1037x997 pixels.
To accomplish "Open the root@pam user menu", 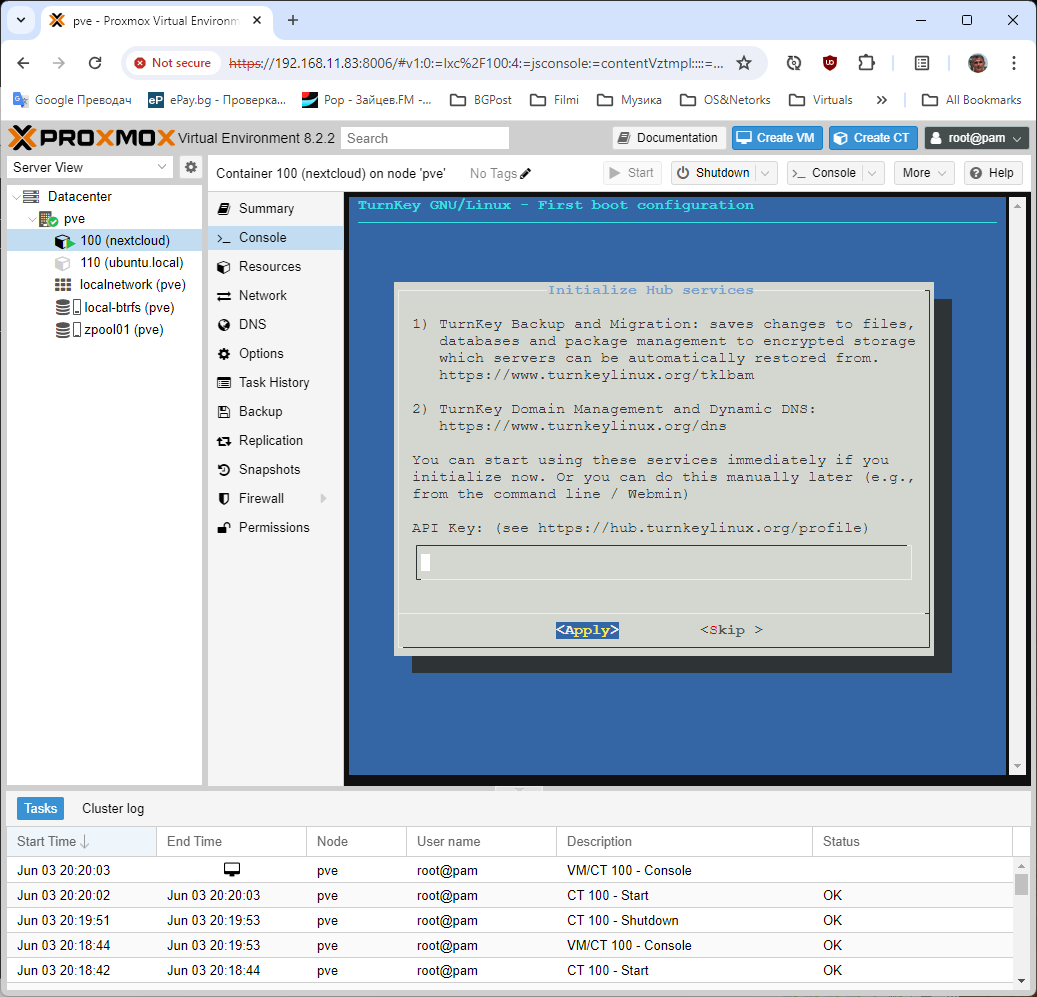I will click(976, 138).
